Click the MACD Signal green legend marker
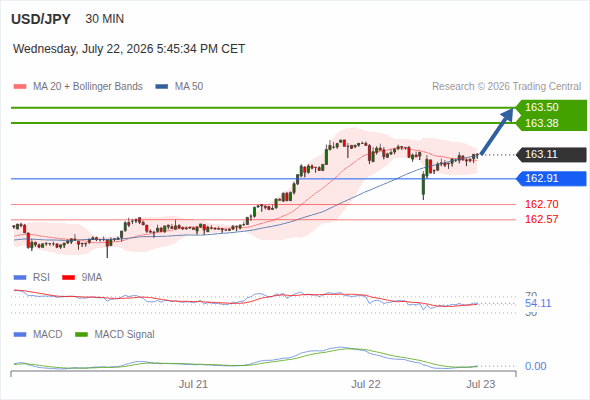590x400 pixels. (81, 335)
